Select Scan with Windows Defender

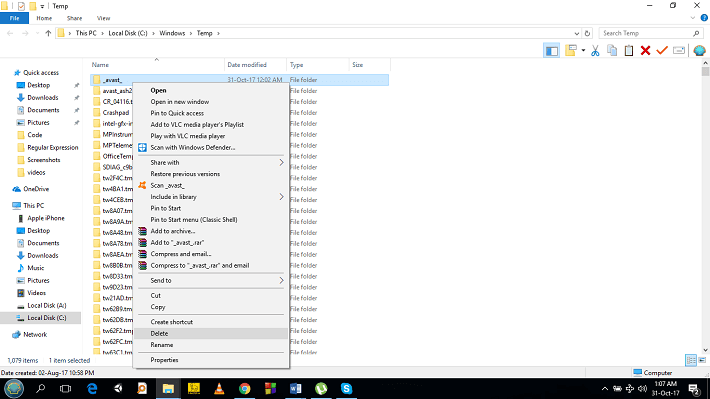(x=211, y=147)
